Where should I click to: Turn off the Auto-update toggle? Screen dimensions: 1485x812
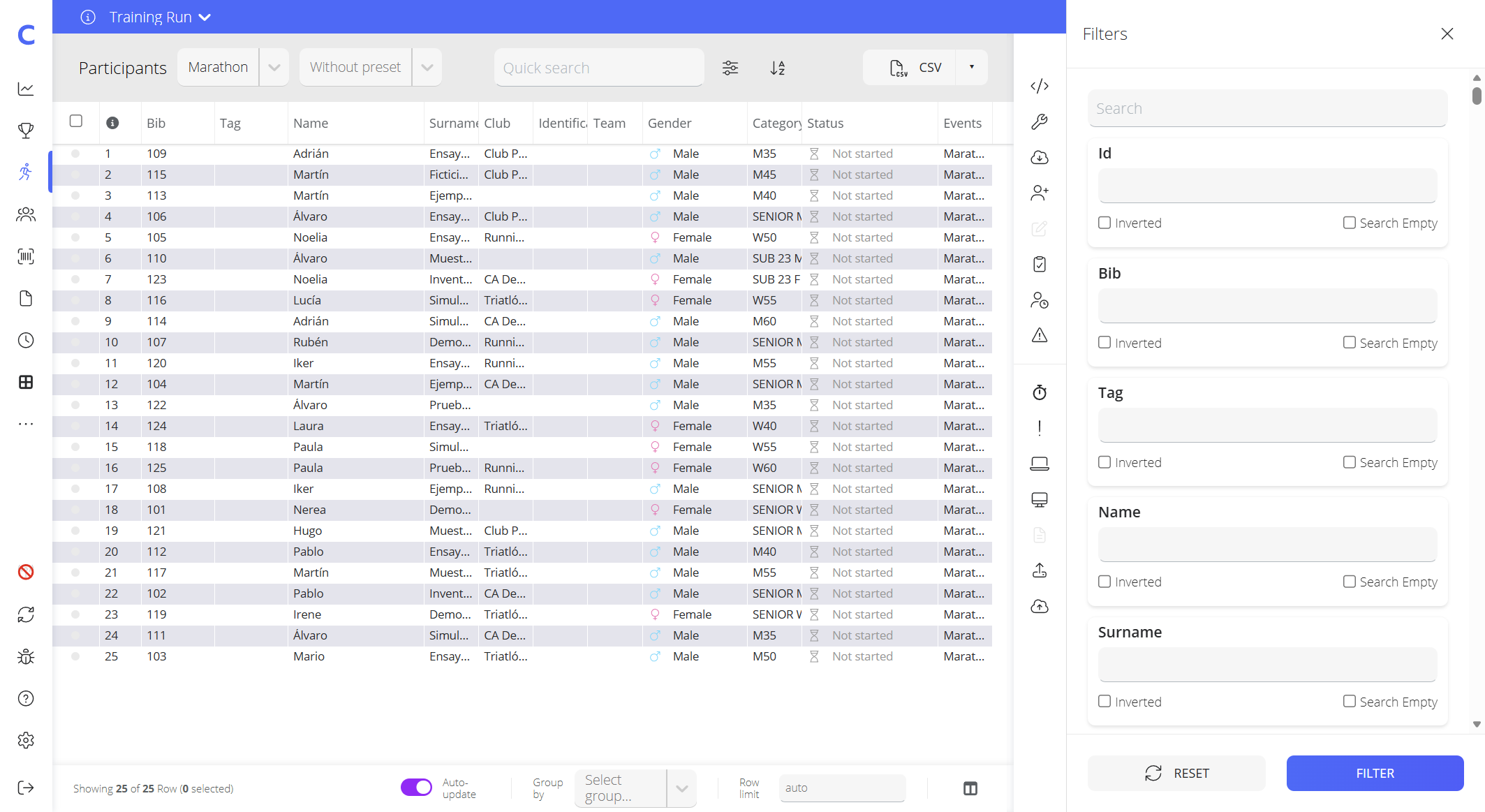click(x=417, y=788)
